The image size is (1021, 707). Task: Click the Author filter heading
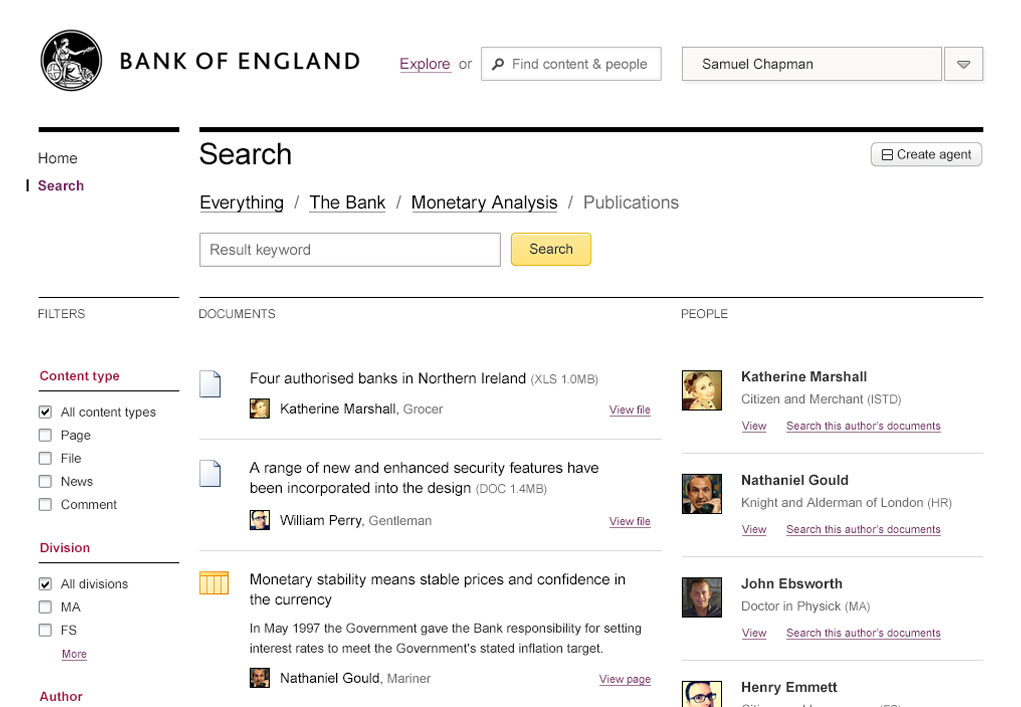[61, 697]
